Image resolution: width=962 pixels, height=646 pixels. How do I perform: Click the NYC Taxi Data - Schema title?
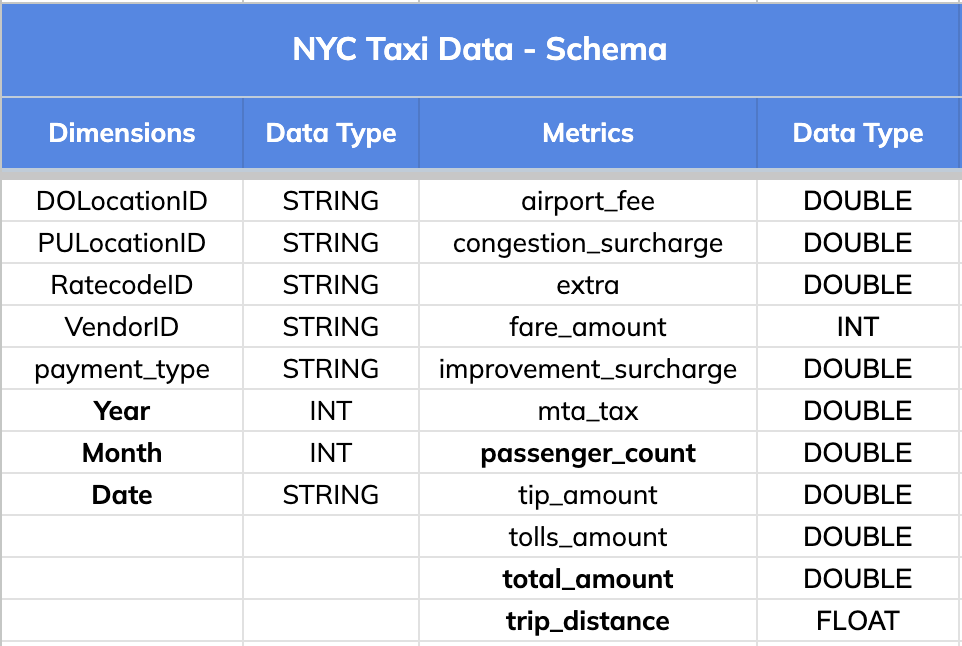click(480, 49)
